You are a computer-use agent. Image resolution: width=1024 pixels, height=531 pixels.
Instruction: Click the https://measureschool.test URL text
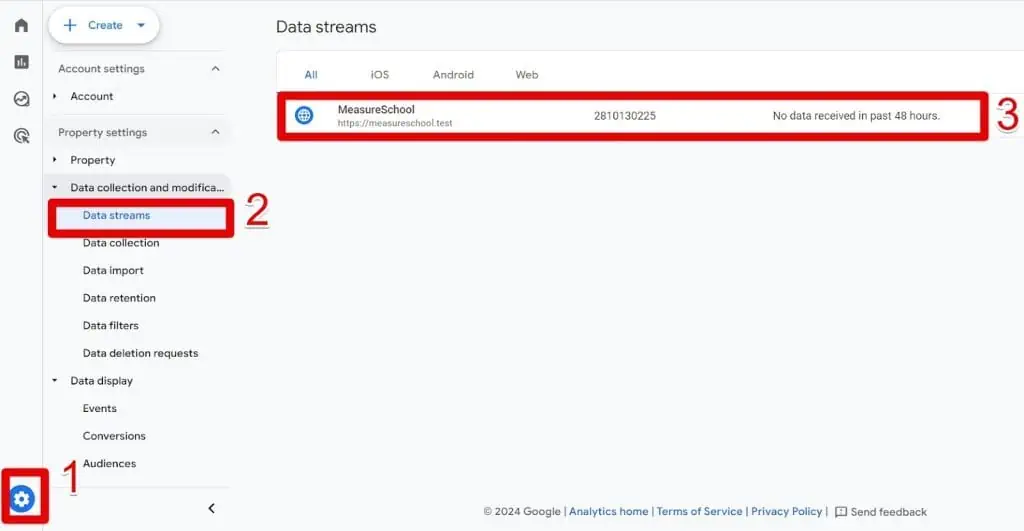click(x=394, y=123)
